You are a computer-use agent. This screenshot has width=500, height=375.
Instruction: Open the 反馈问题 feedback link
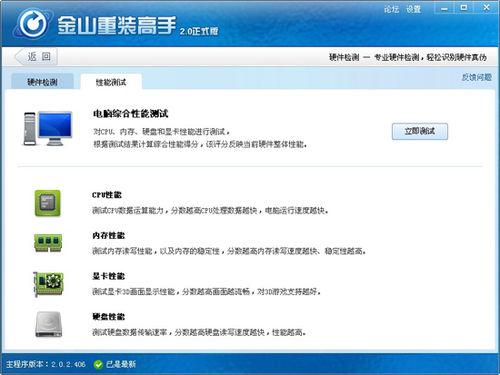point(477,77)
